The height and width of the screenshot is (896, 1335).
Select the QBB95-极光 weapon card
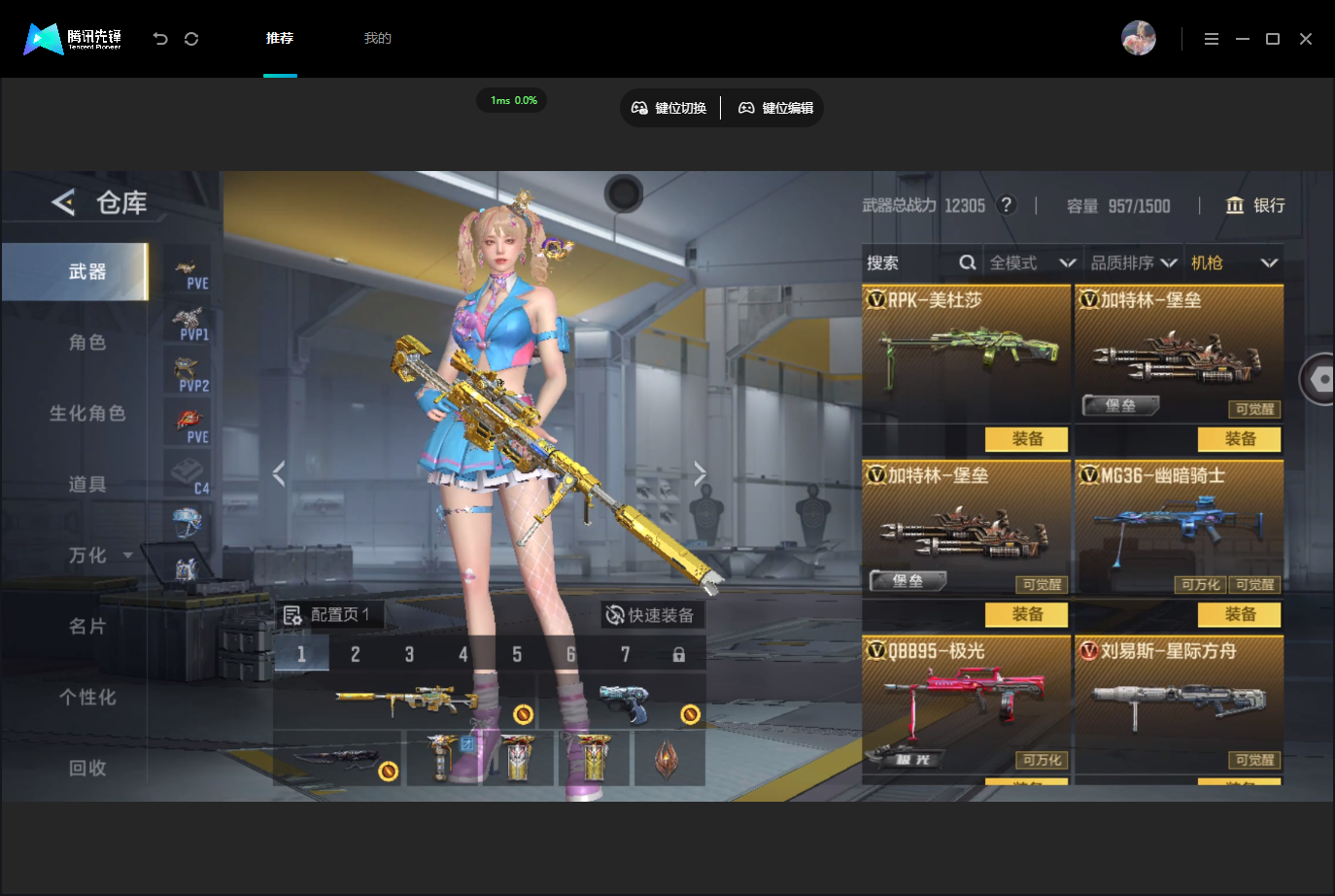point(966,704)
